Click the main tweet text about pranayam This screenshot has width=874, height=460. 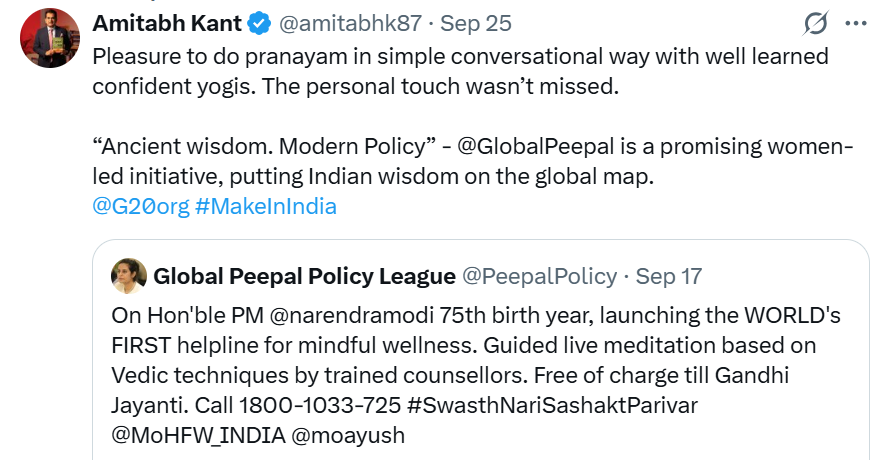click(460, 71)
